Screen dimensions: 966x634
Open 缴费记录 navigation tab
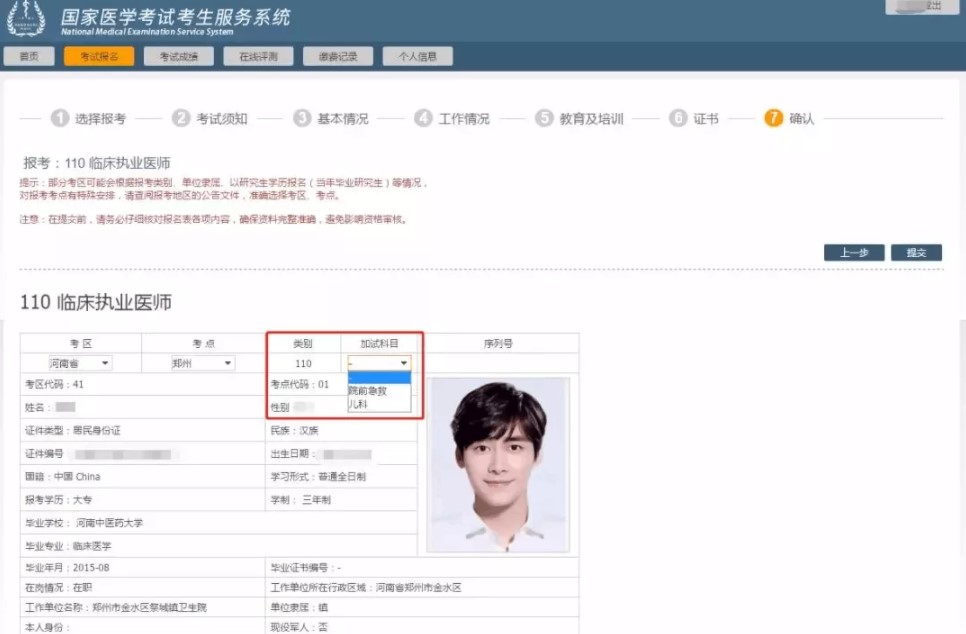[x=337, y=57]
